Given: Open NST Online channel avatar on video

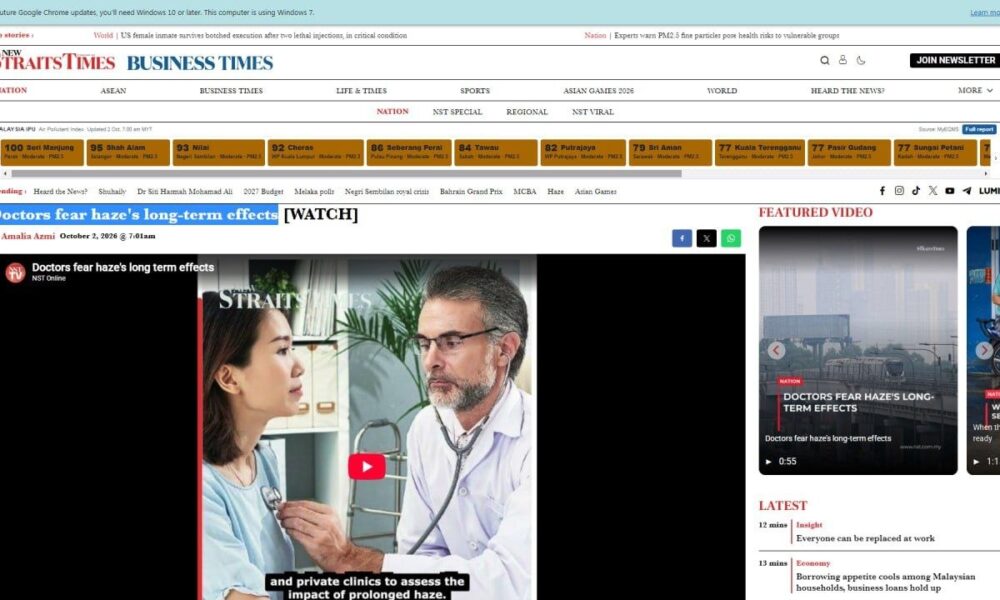Looking at the screenshot, I should tap(15, 272).
